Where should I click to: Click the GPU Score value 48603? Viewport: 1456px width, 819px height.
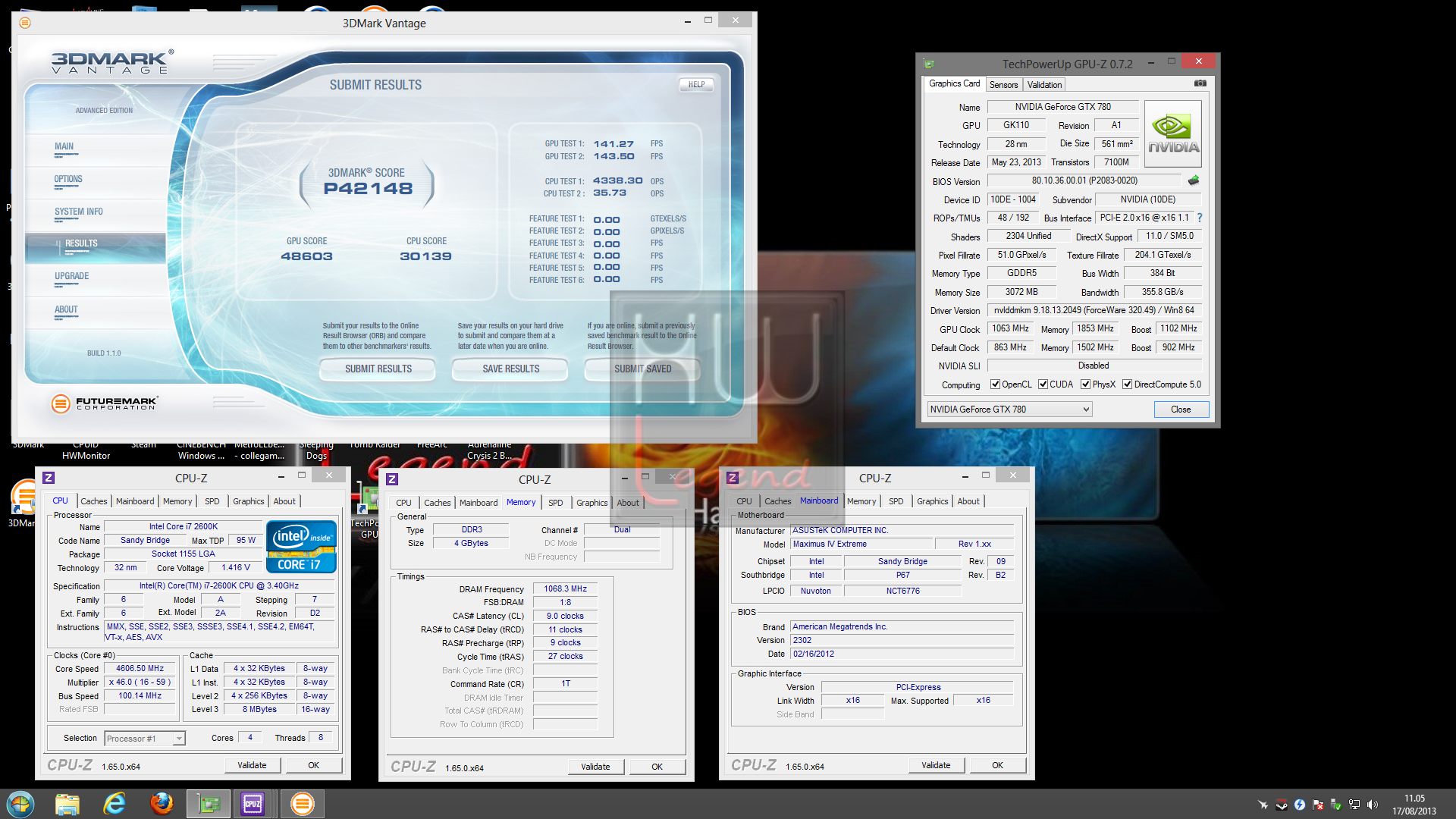point(306,256)
